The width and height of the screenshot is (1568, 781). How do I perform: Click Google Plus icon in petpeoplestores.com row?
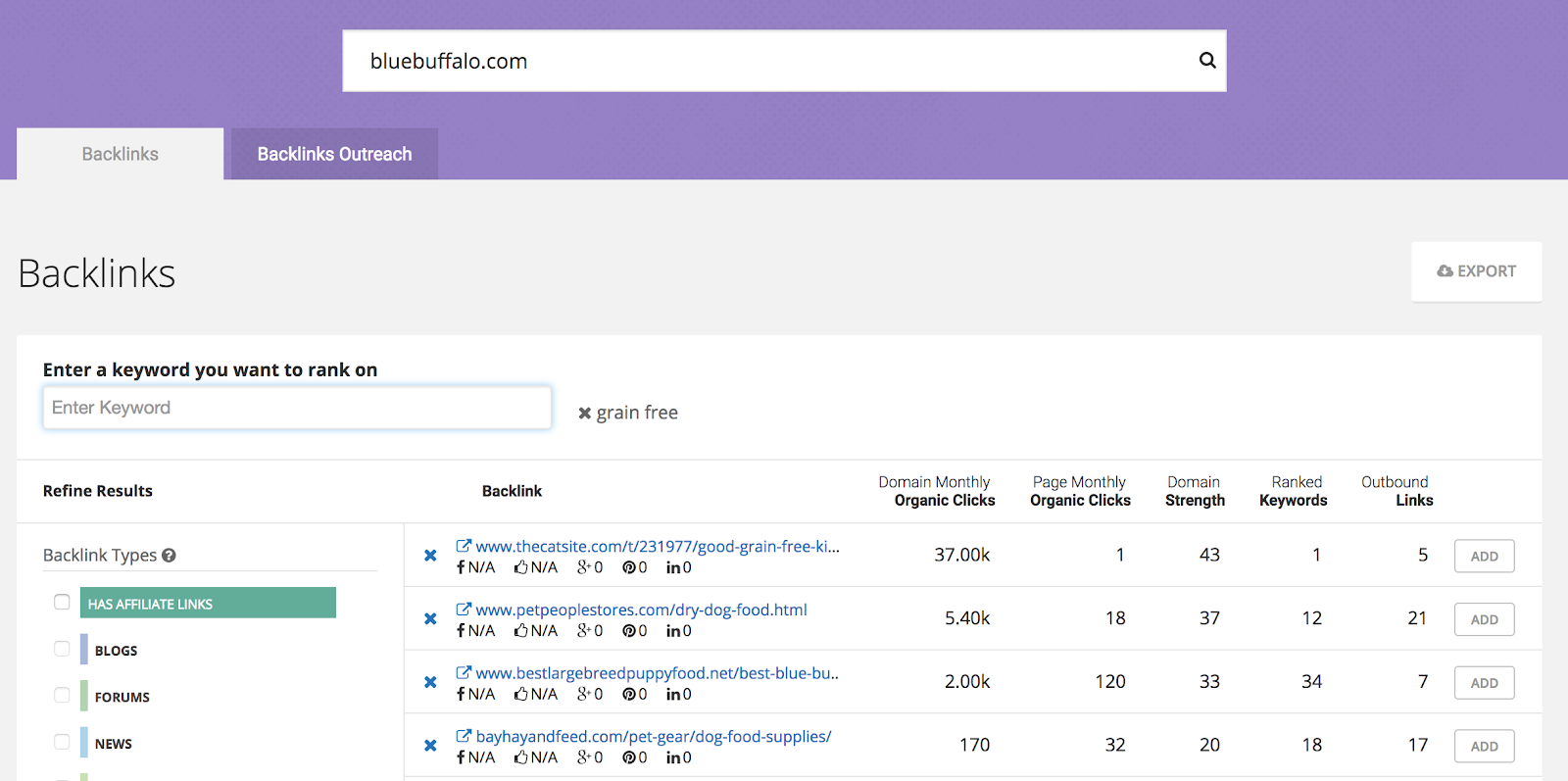click(584, 631)
